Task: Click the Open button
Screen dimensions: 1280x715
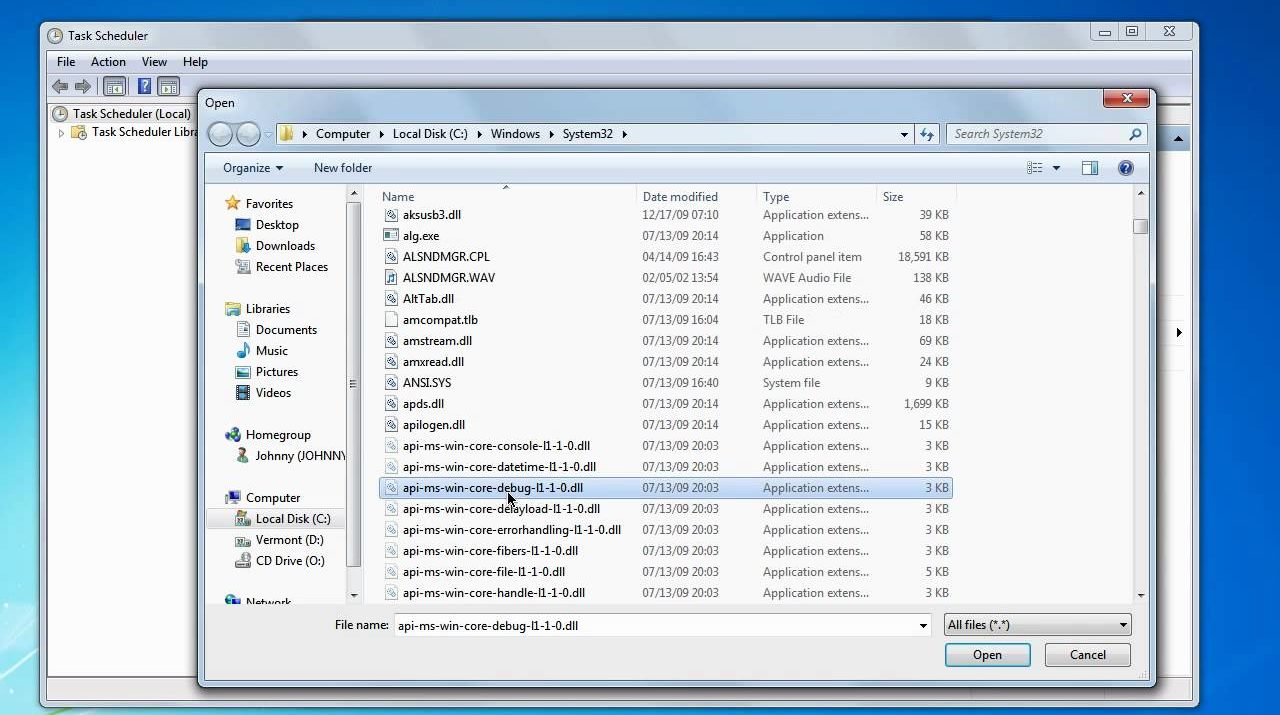Action: tap(987, 655)
